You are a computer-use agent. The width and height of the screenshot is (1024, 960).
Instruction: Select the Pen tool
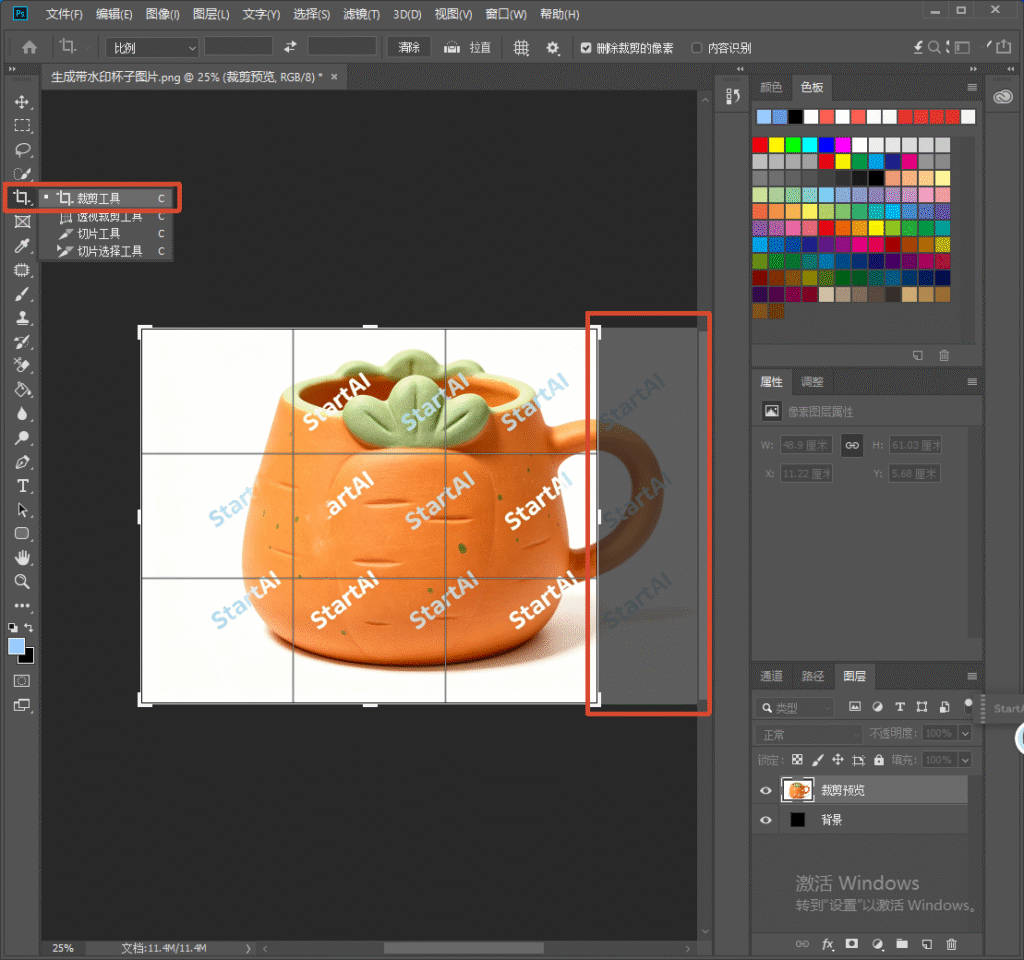coord(22,462)
